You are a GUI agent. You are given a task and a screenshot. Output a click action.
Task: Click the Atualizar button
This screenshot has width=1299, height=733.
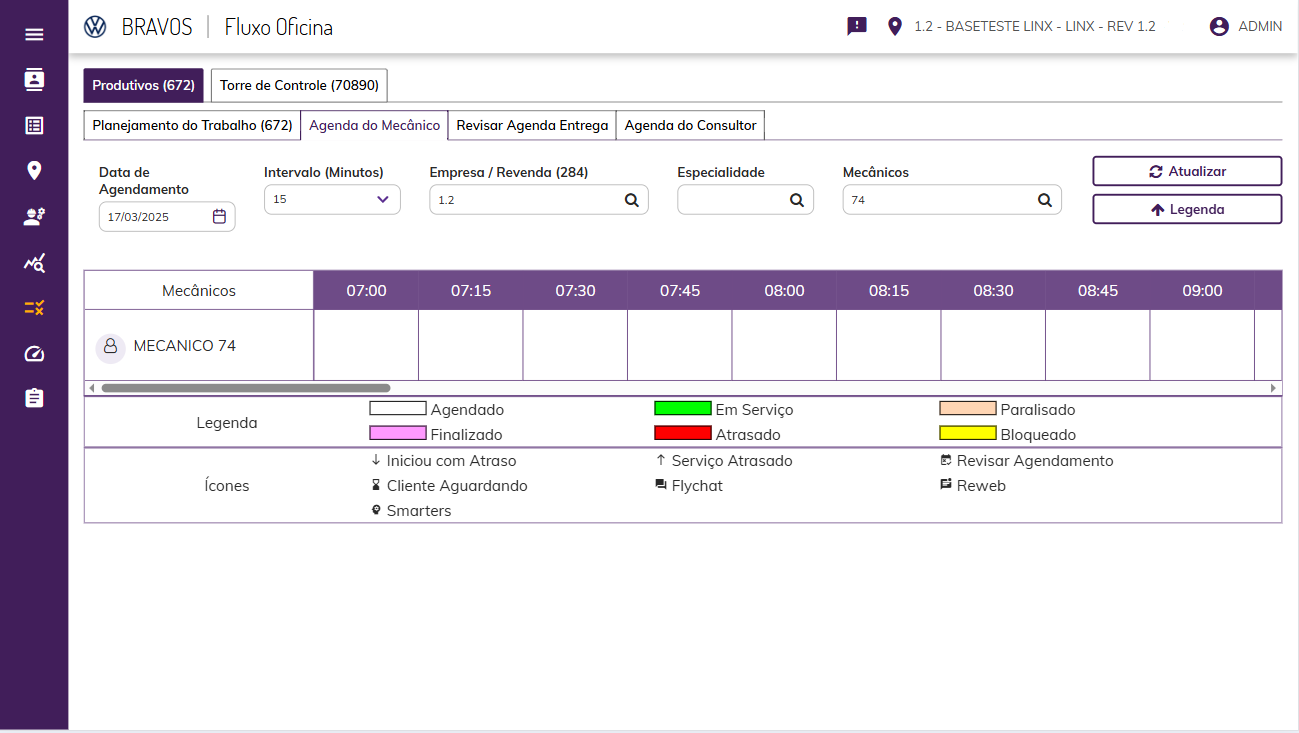point(1187,171)
